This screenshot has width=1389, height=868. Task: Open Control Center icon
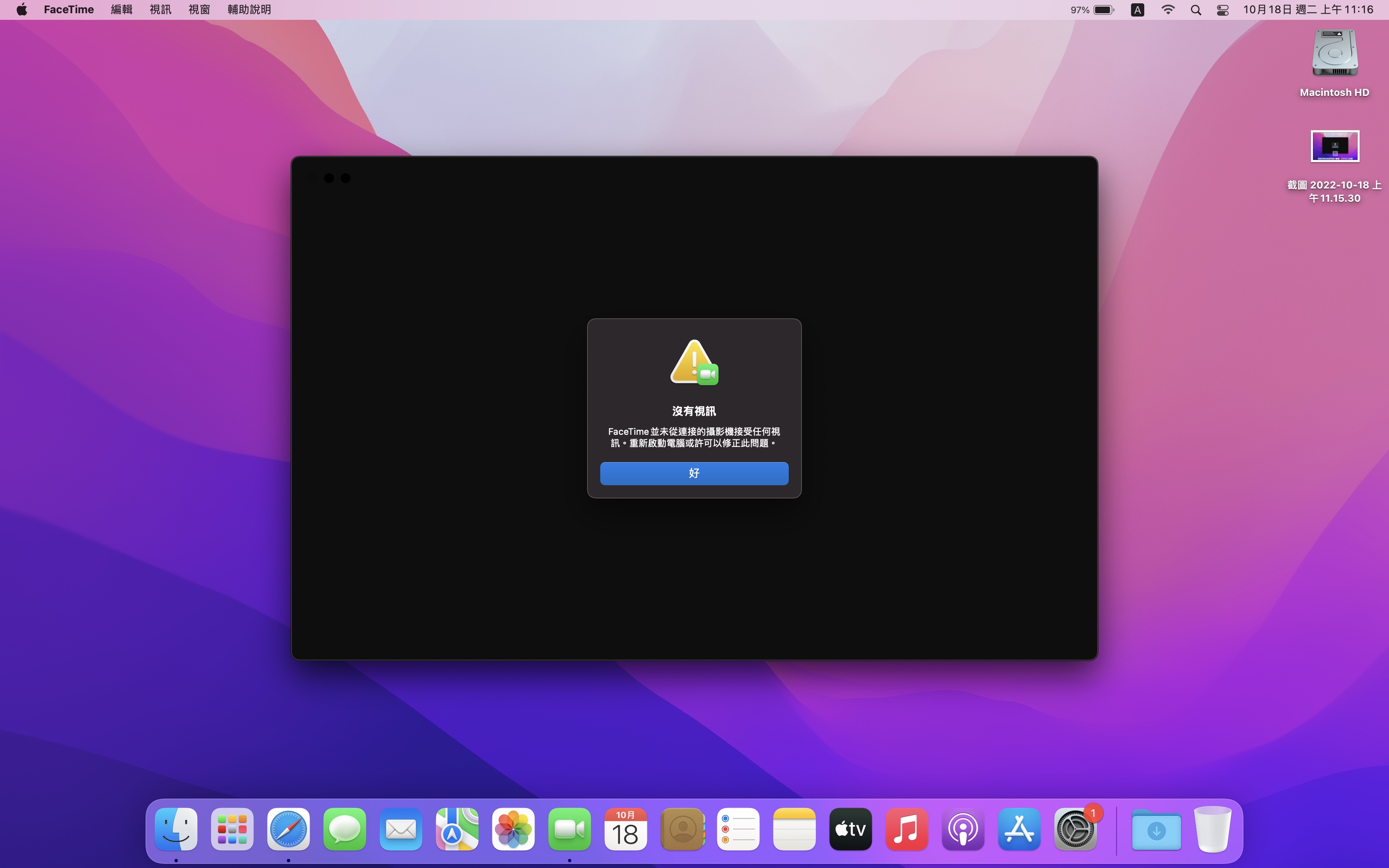point(1222,10)
